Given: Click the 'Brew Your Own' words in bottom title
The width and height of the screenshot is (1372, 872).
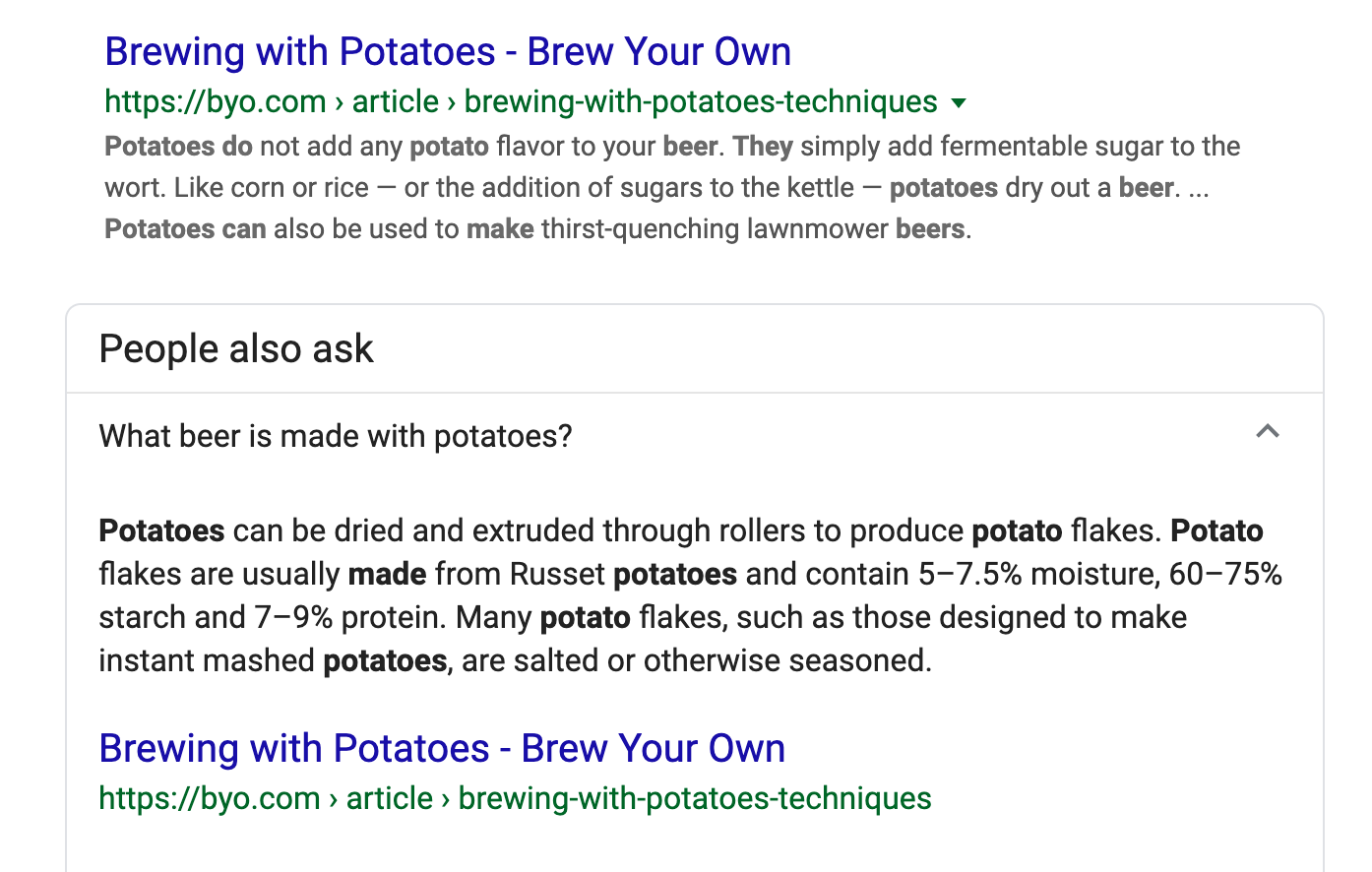Looking at the screenshot, I should coord(654,749).
